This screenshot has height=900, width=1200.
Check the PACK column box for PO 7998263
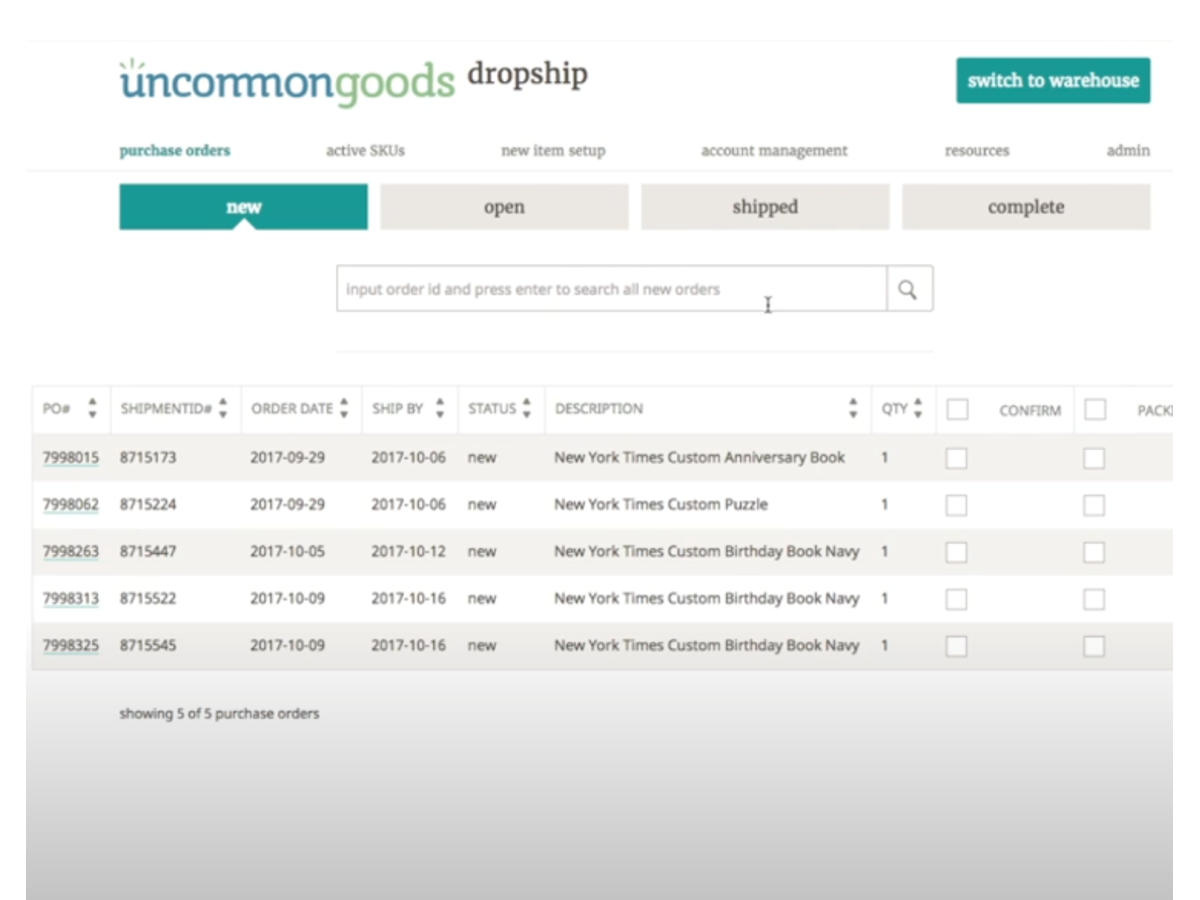(x=1095, y=552)
